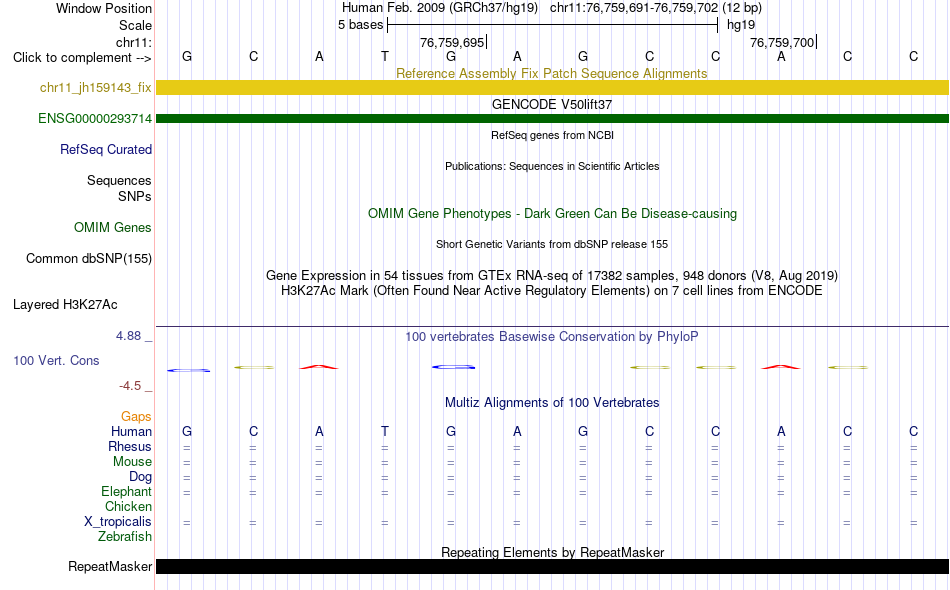Click the RepeatMasker track label
Viewport: 950px width, 590px height.
[110, 567]
